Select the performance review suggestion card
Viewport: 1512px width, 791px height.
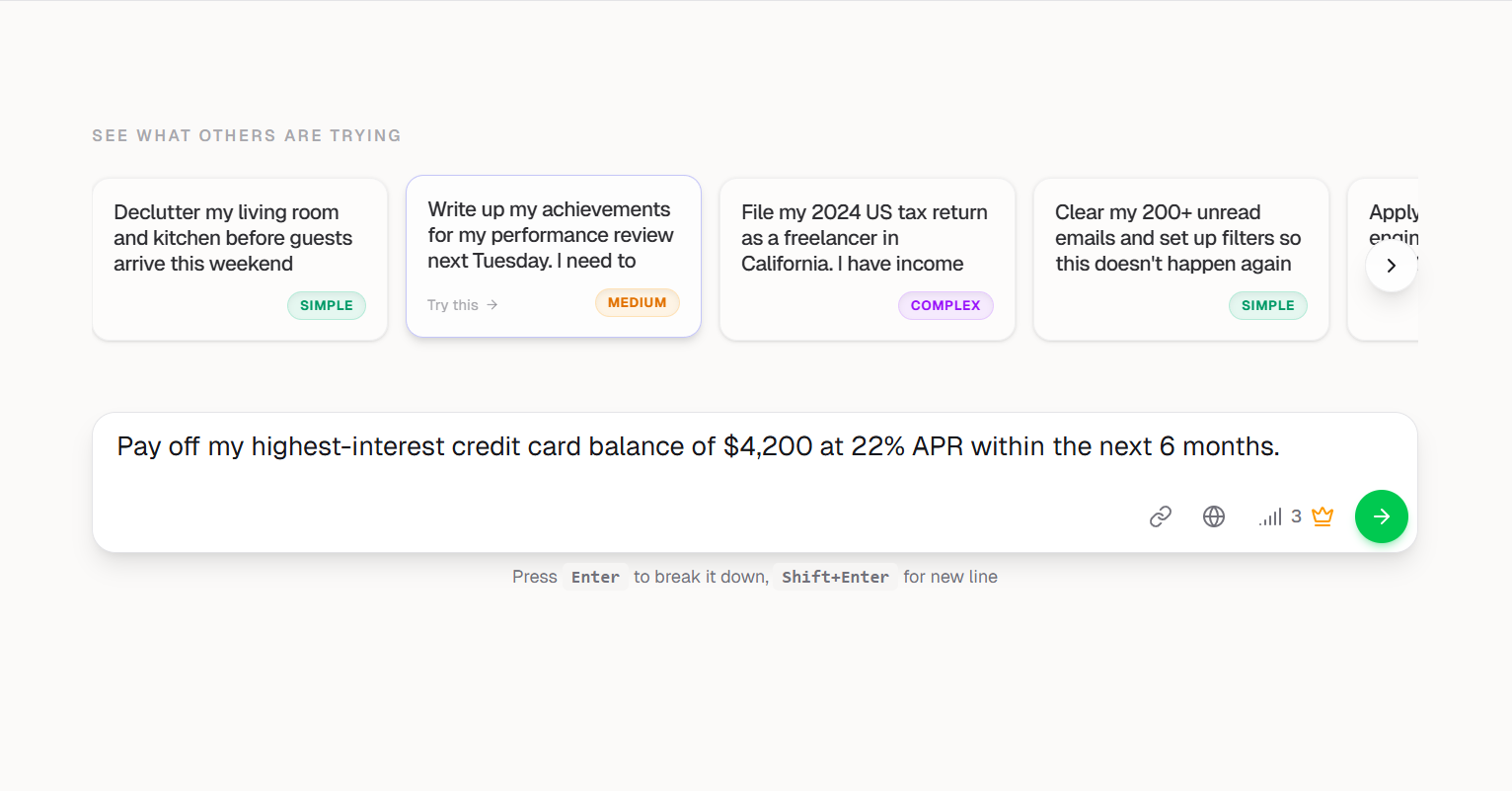[553, 235]
